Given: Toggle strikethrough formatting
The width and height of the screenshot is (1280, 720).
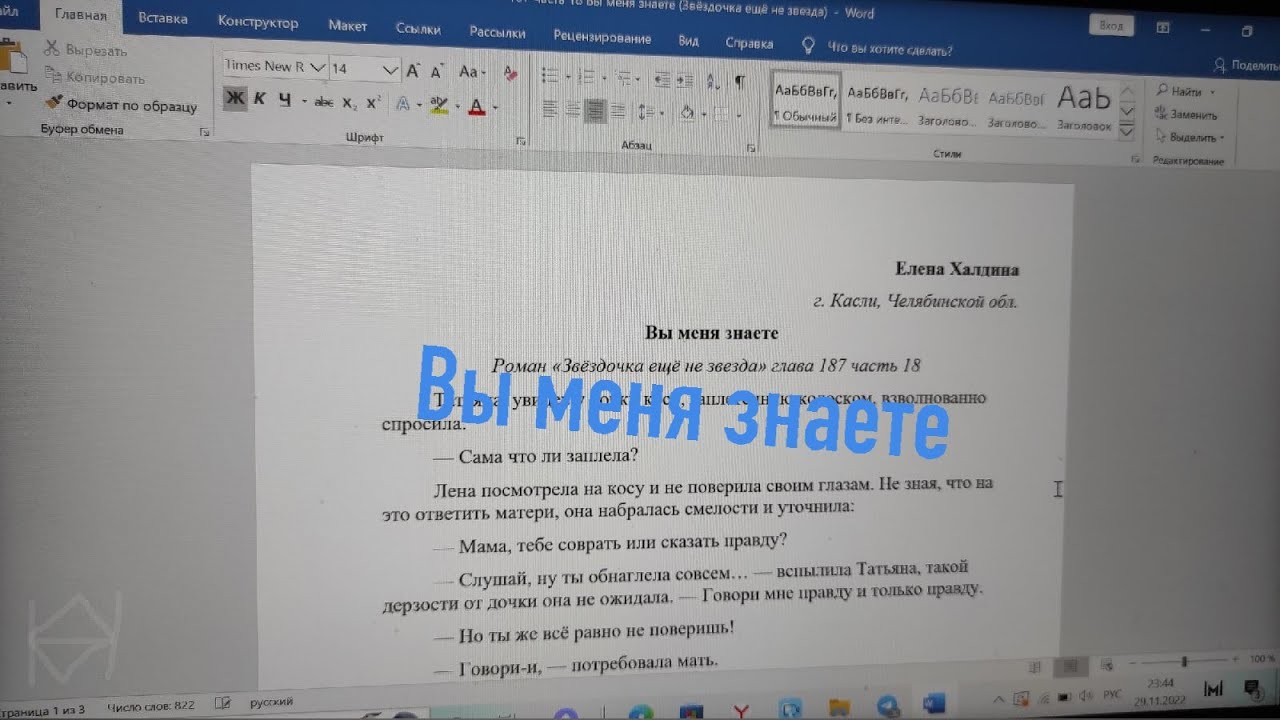Looking at the screenshot, I should [323, 101].
